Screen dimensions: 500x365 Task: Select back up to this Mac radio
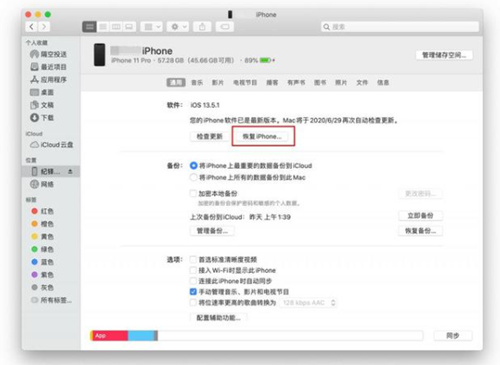point(193,177)
